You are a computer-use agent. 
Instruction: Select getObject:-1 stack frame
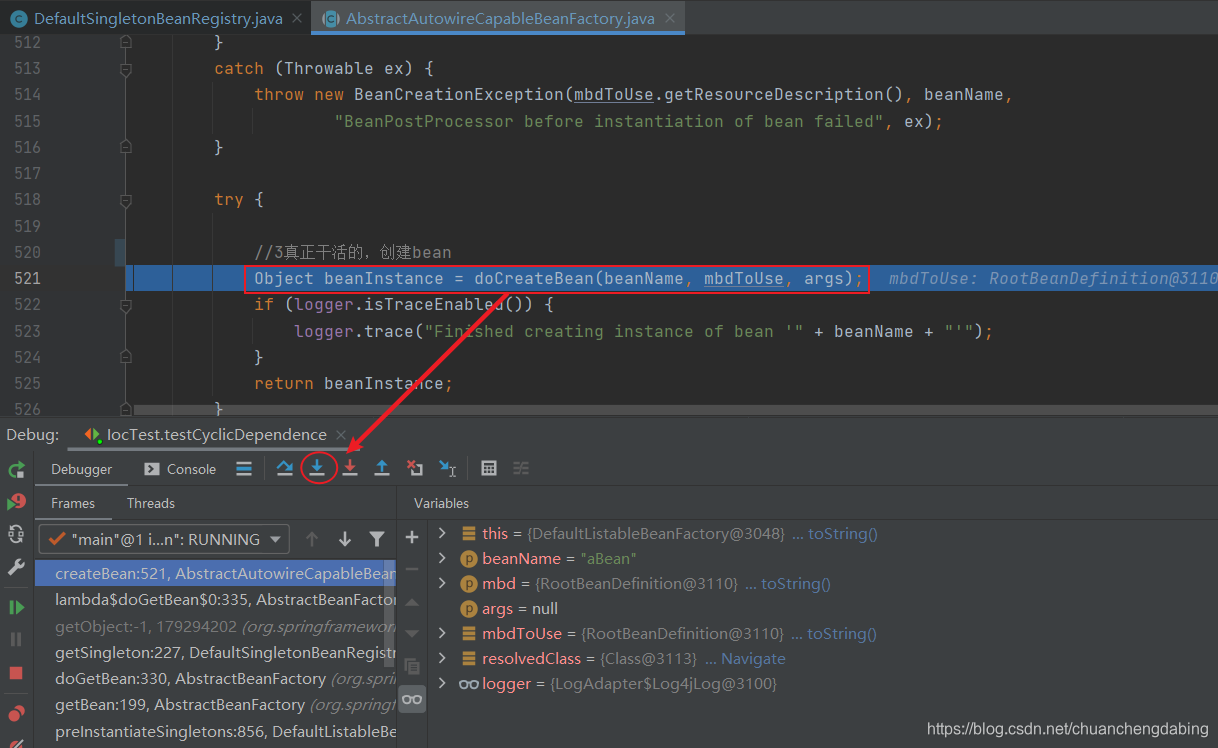[216, 626]
